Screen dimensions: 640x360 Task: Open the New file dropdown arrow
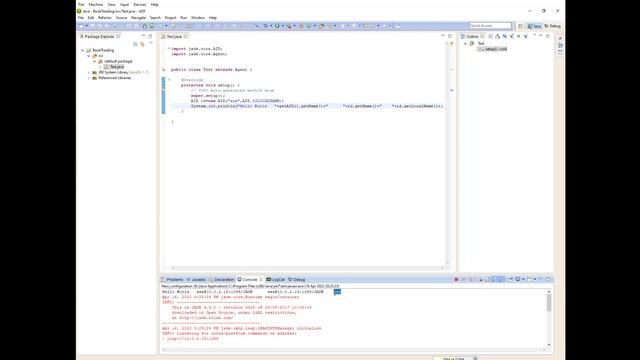click(x=87, y=26)
